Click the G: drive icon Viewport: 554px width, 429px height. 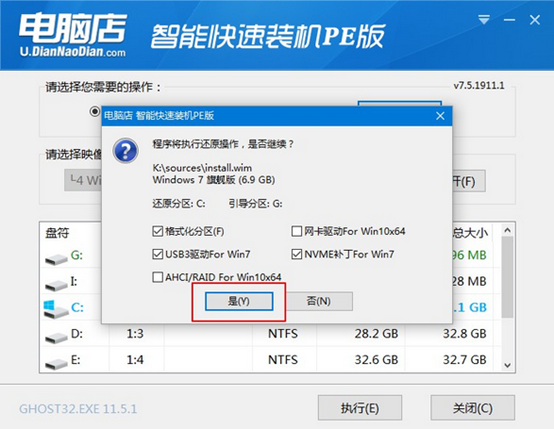tap(56, 259)
